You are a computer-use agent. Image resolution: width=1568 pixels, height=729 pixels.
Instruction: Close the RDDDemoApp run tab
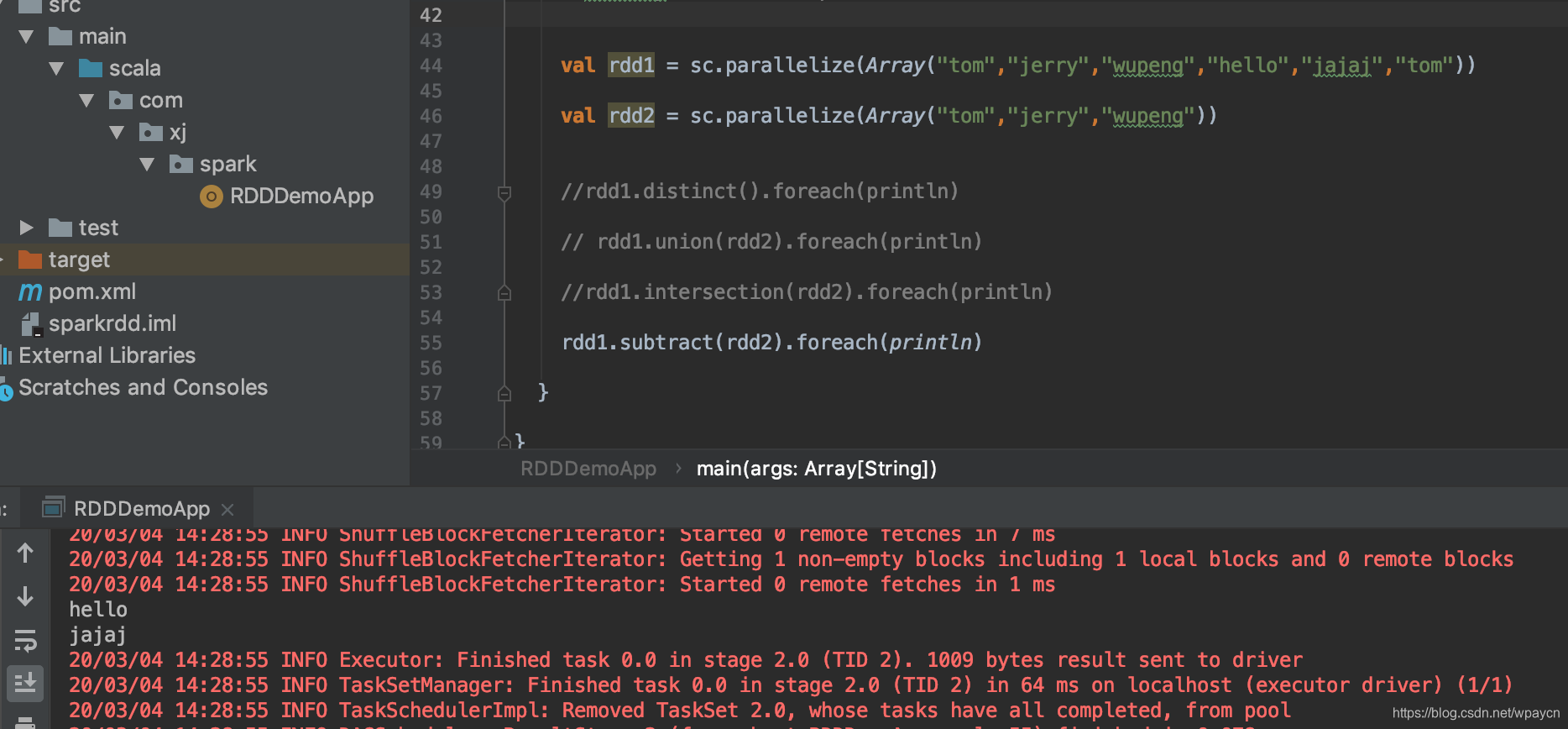click(x=227, y=510)
